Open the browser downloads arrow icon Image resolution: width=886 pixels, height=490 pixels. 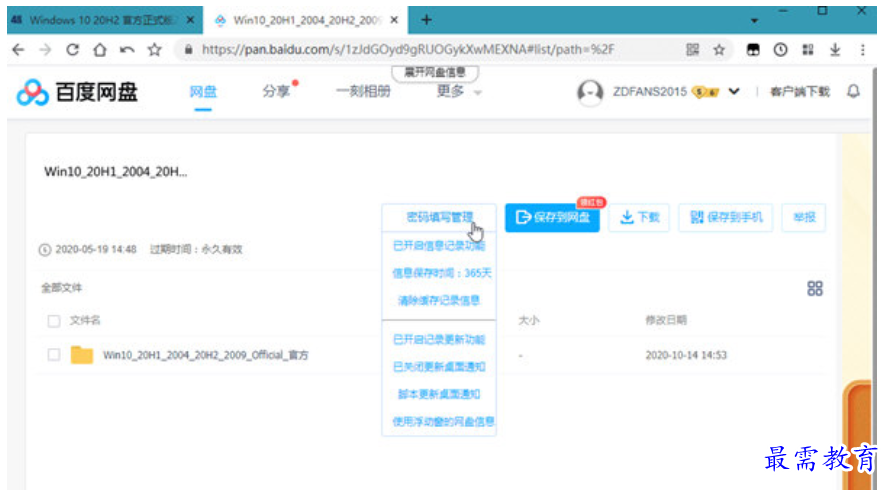[835, 50]
